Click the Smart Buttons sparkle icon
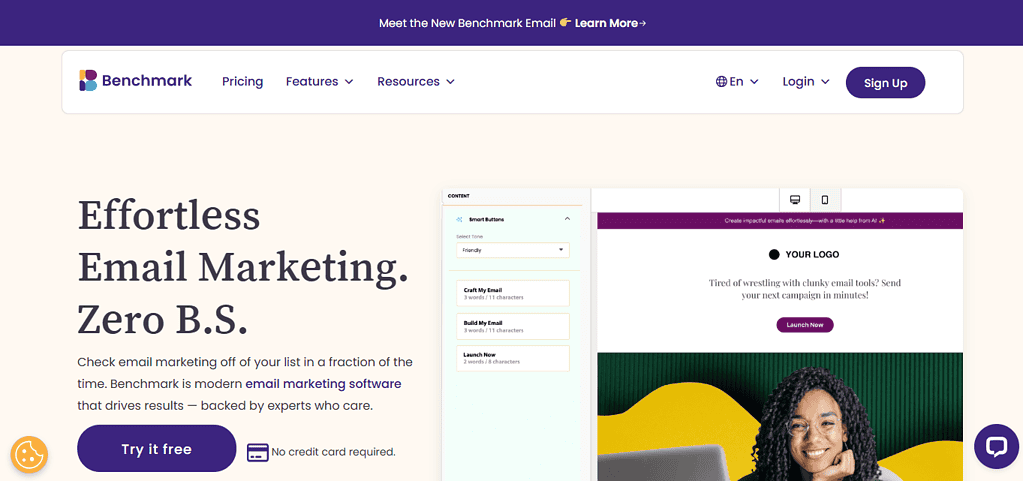Image resolution: width=1023 pixels, height=481 pixels. coord(459,218)
